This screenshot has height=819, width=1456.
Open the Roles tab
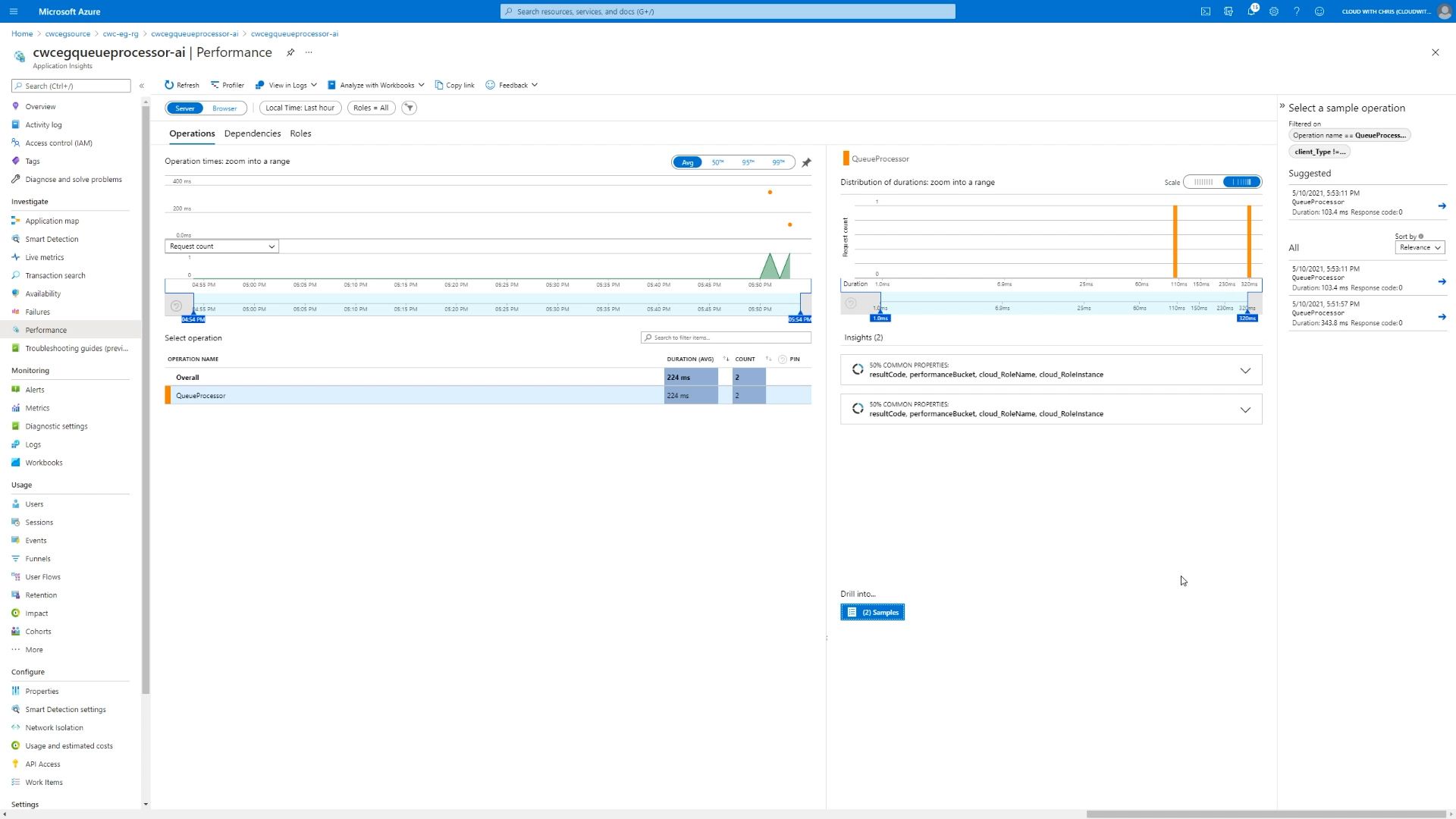[300, 133]
